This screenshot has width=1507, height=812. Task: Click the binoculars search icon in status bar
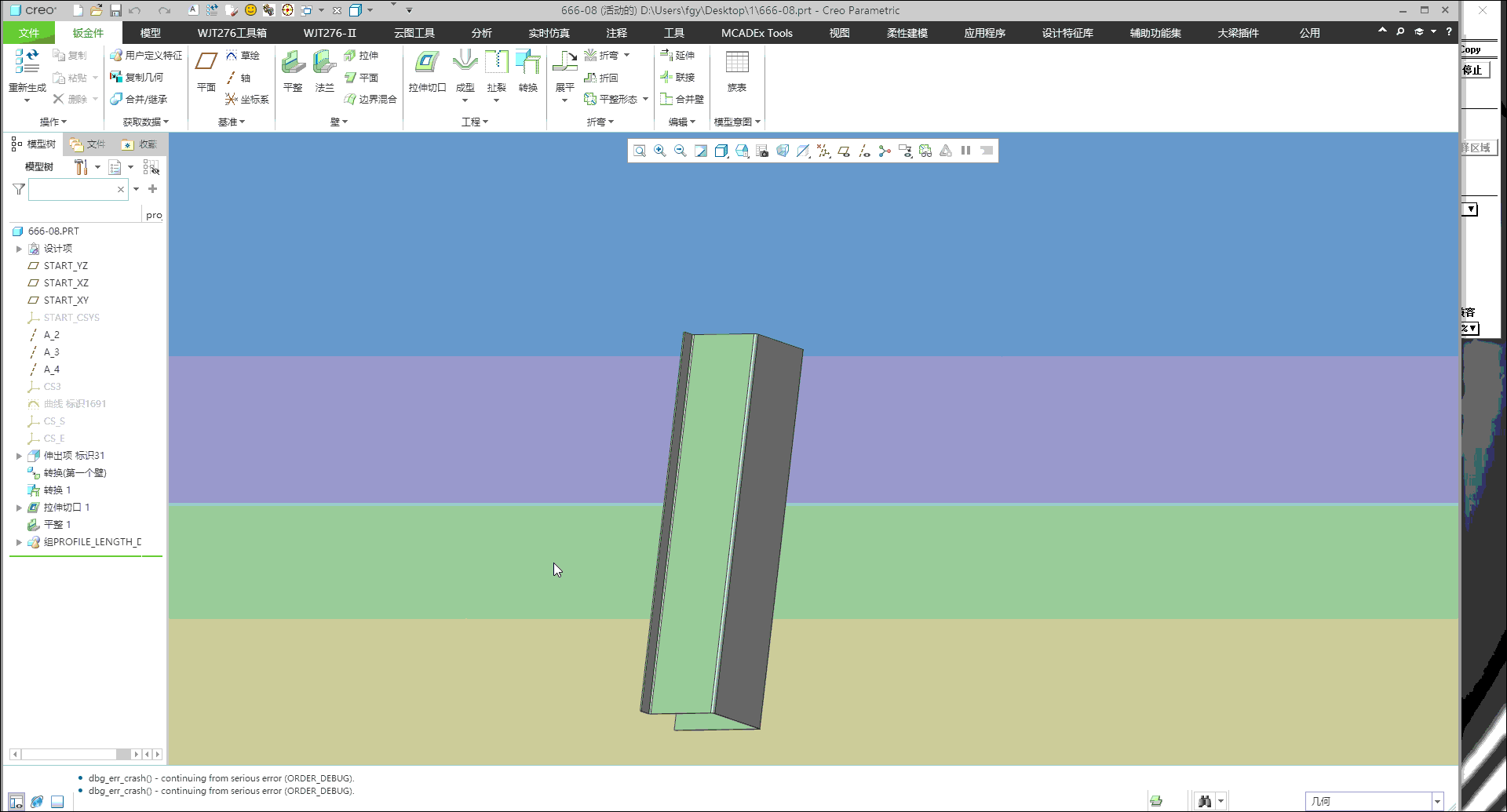coord(1205,801)
